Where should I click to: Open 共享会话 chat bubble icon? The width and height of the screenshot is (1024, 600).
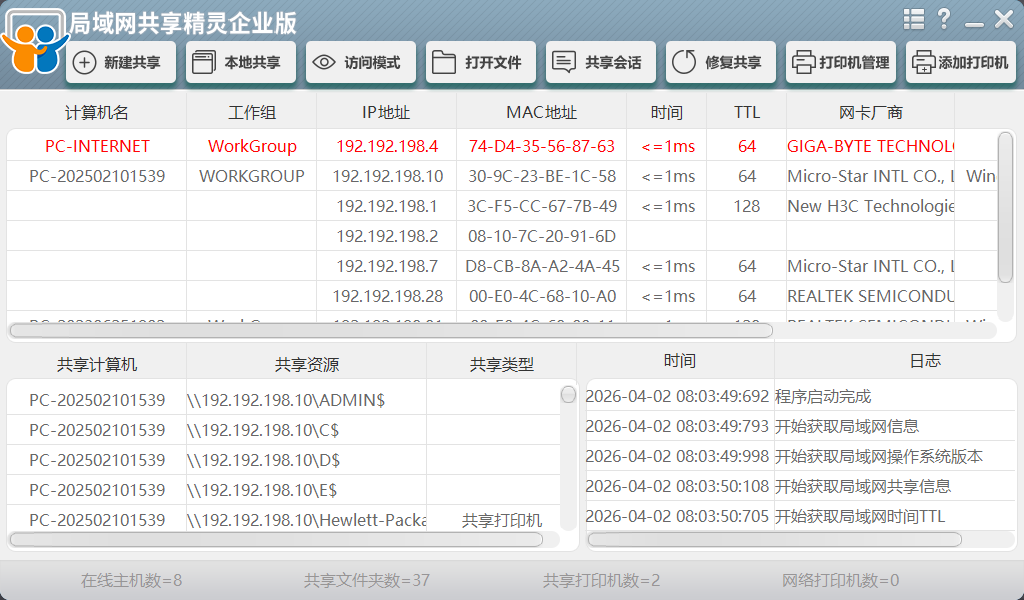[564, 62]
